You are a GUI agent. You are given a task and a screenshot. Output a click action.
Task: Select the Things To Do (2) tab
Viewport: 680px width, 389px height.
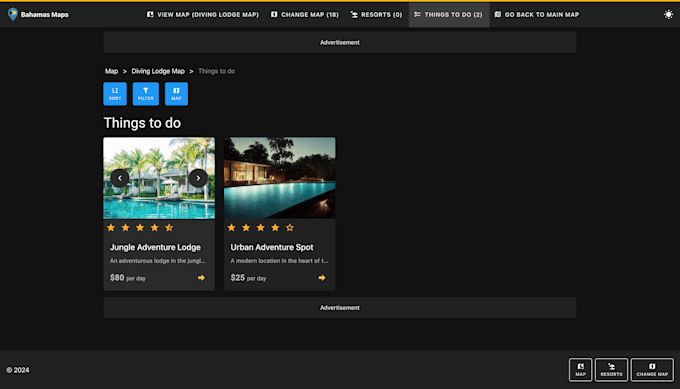[x=449, y=15]
